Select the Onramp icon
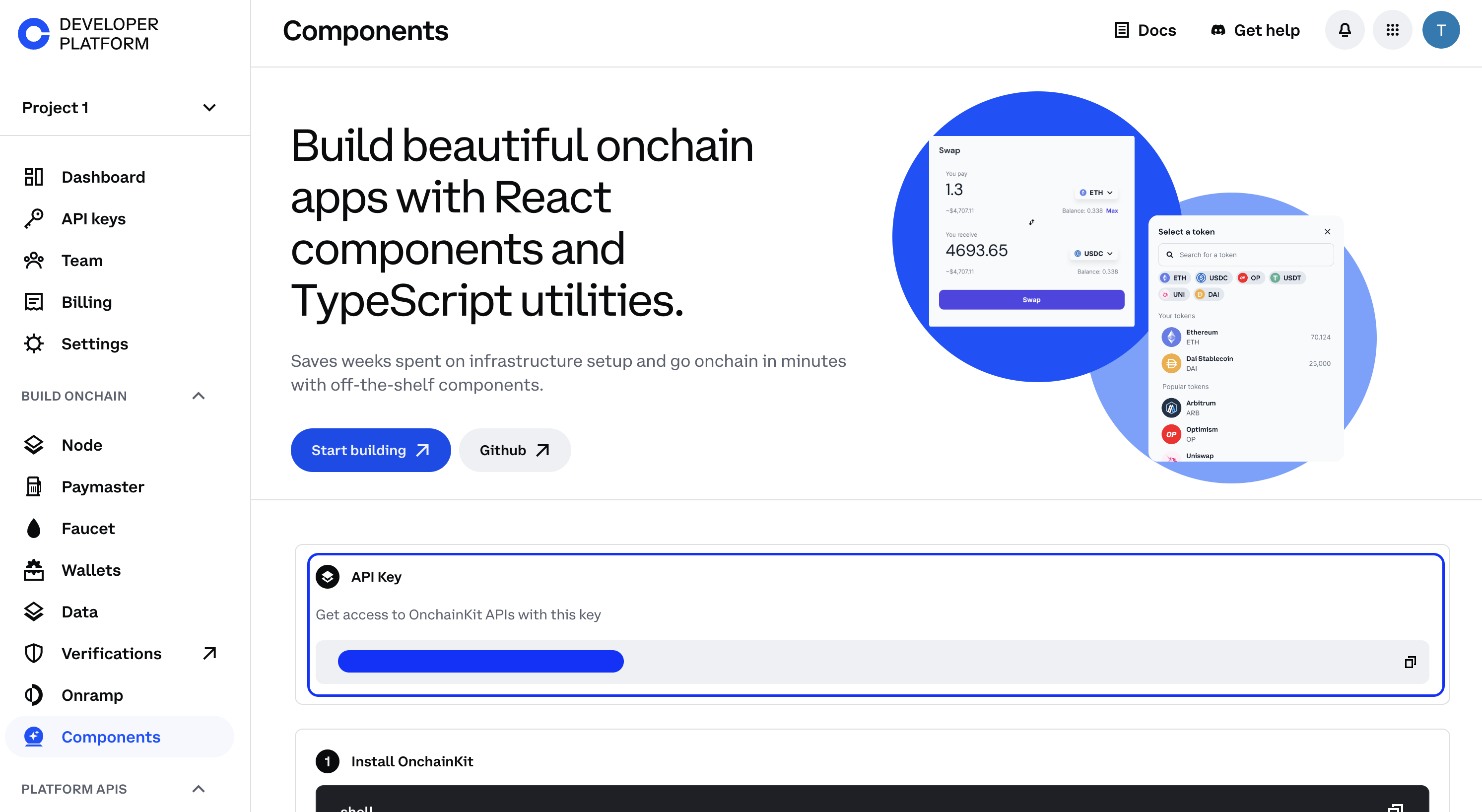The image size is (1482, 812). tap(33, 694)
